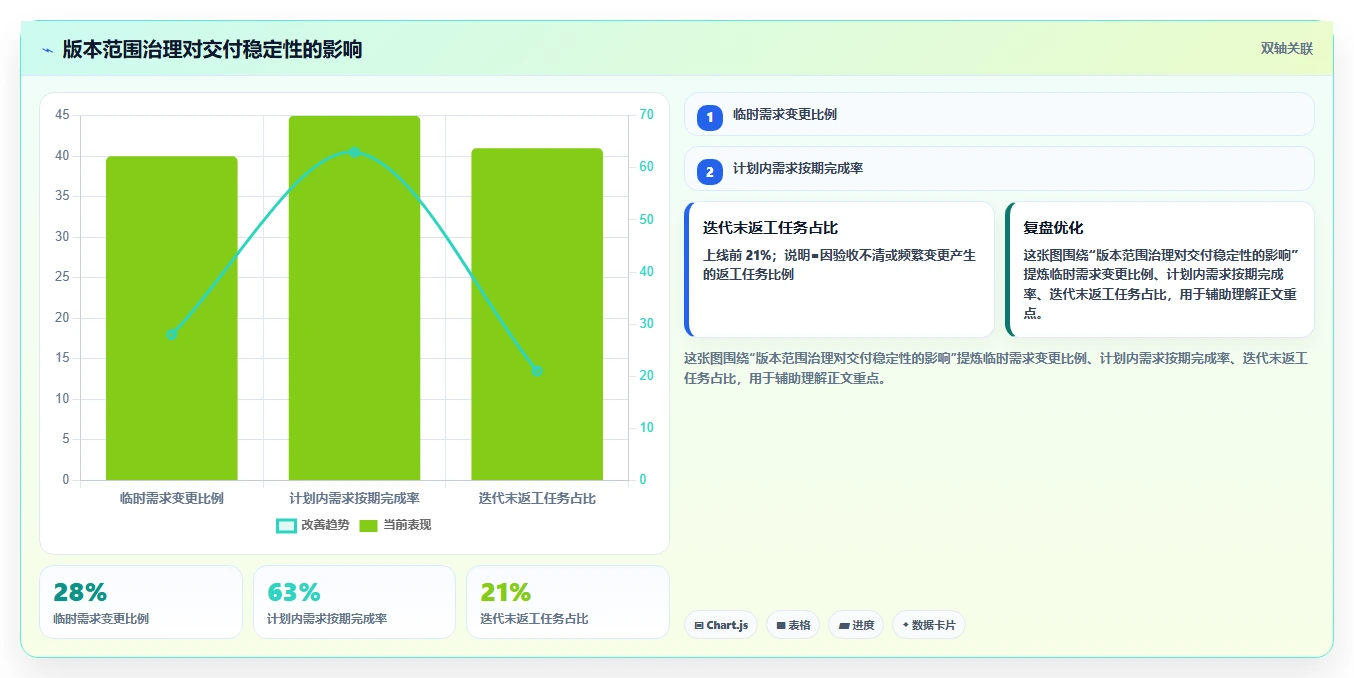Open list item 临时需求变更比例

tap(999, 114)
